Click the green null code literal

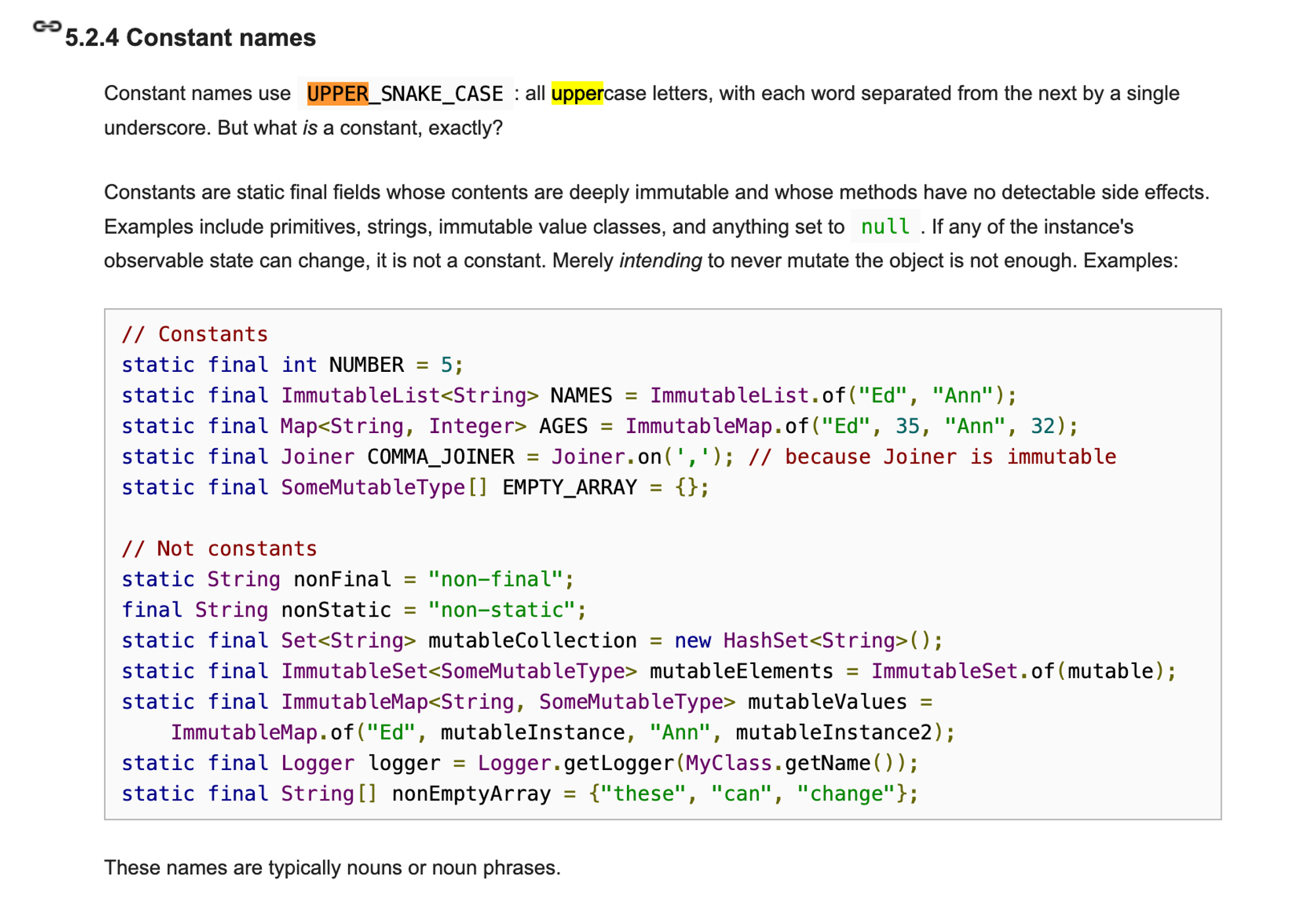pos(885,226)
